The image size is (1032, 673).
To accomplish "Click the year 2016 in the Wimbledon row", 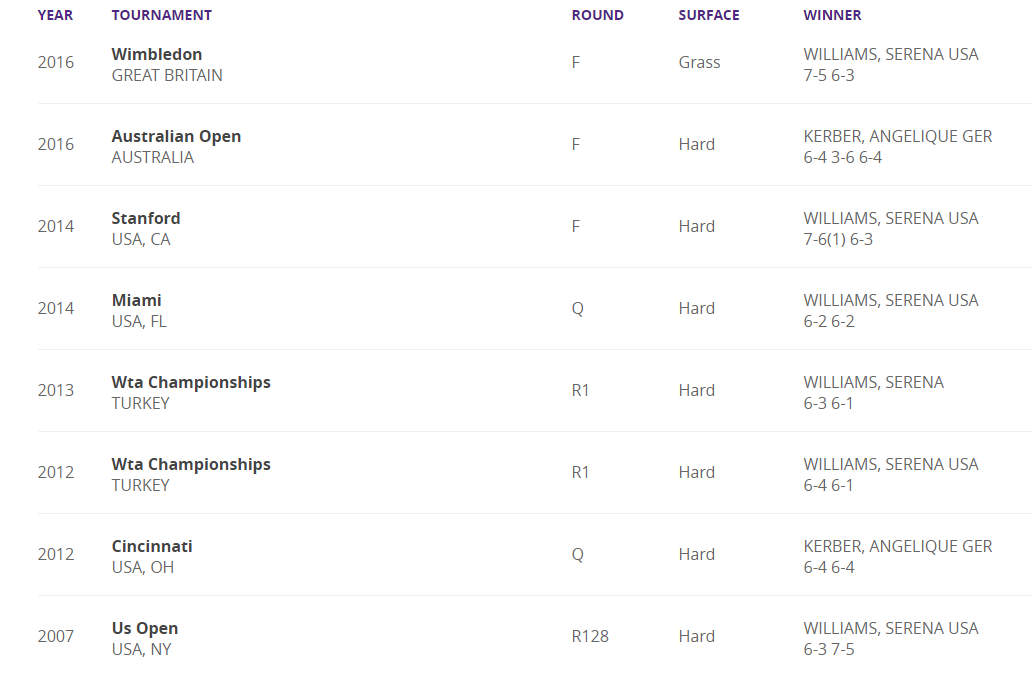I will coord(56,62).
